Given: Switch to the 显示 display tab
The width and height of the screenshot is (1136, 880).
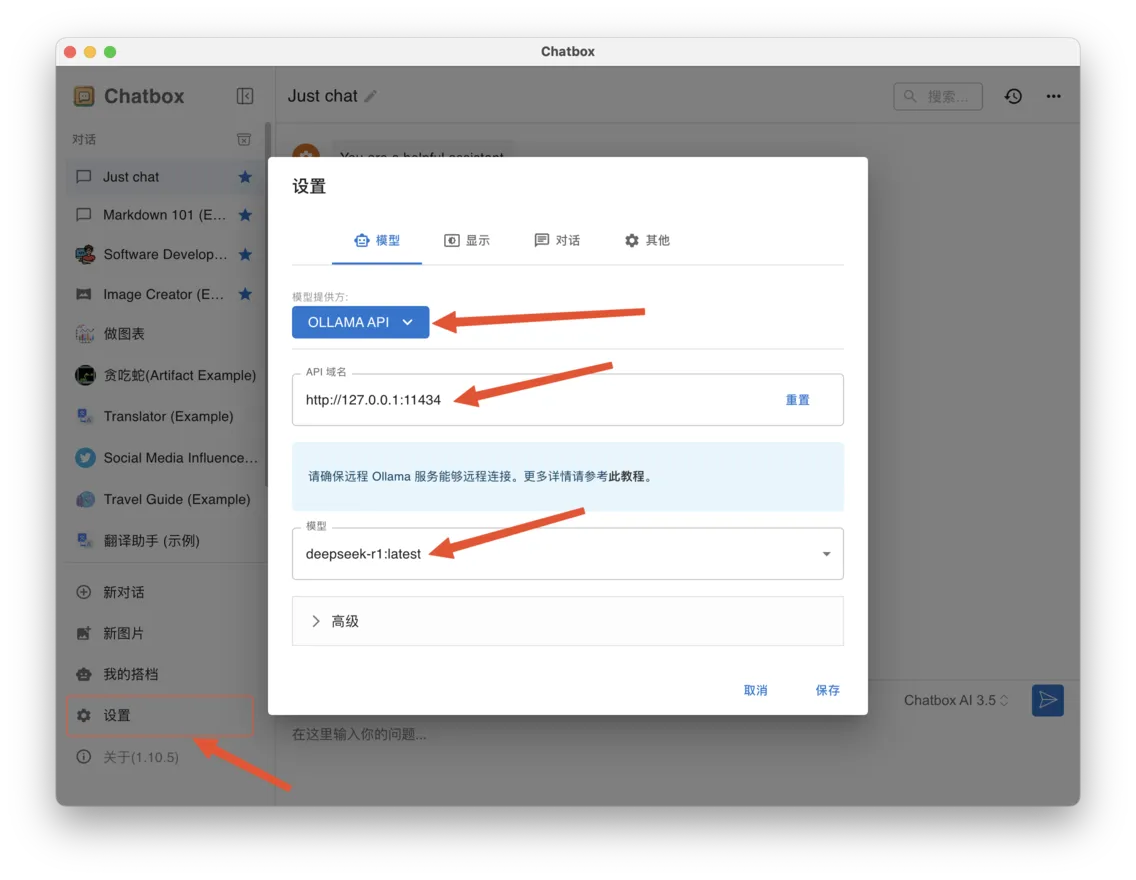Looking at the screenshot, I should pyautogui.click(x=467, y=240).
